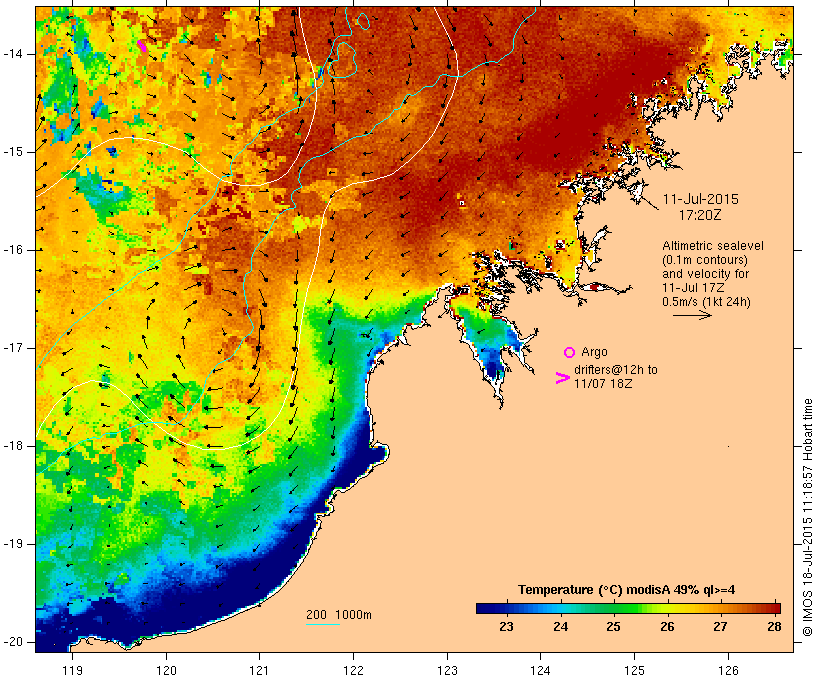Click the dark red end of the color bar
The height and width of the screenshot is (680, 820).
[776, 608]
